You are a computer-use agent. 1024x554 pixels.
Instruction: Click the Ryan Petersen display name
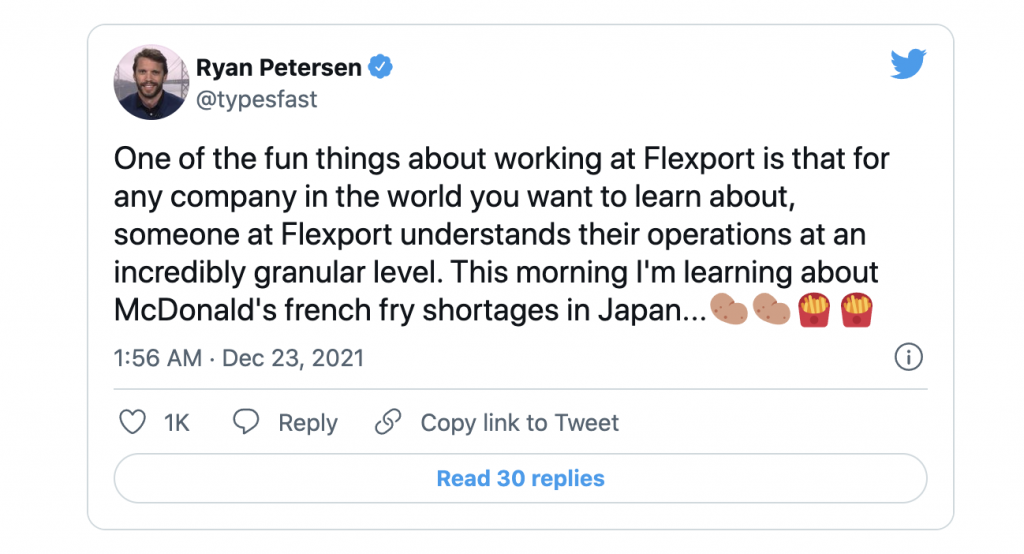point(280,68)
